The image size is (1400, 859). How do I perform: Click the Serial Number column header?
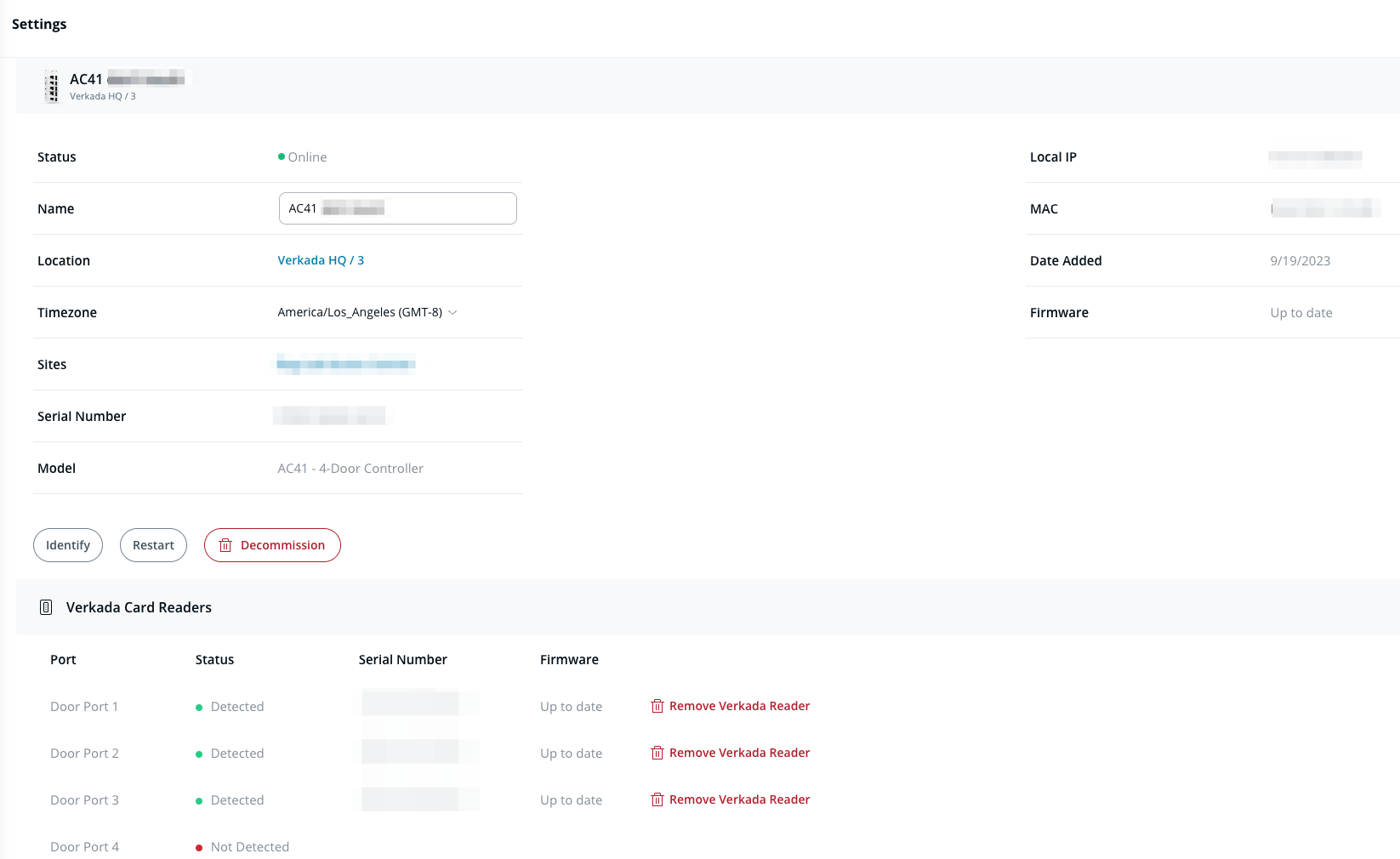coord(402,659)
